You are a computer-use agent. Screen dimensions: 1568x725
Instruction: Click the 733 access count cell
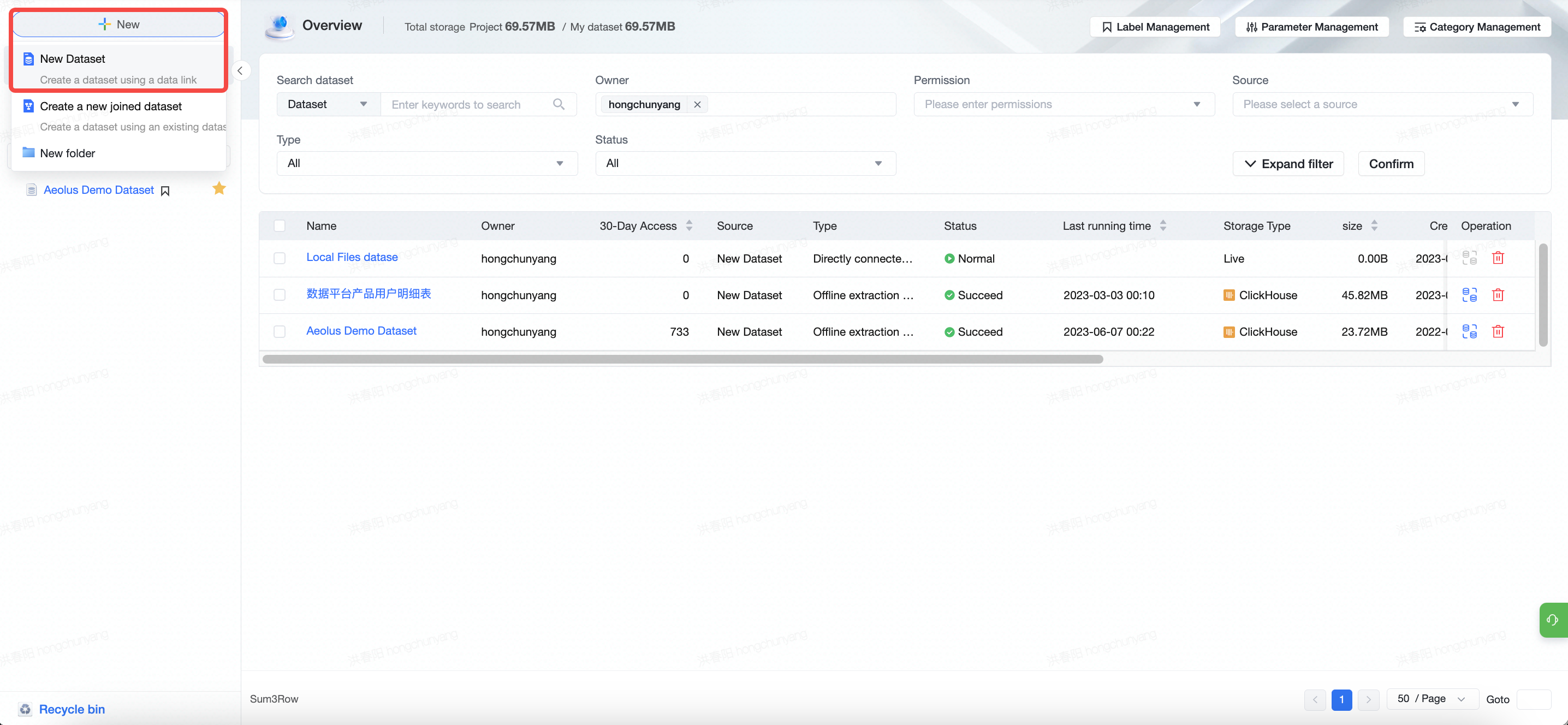click(x=679, y=332)
